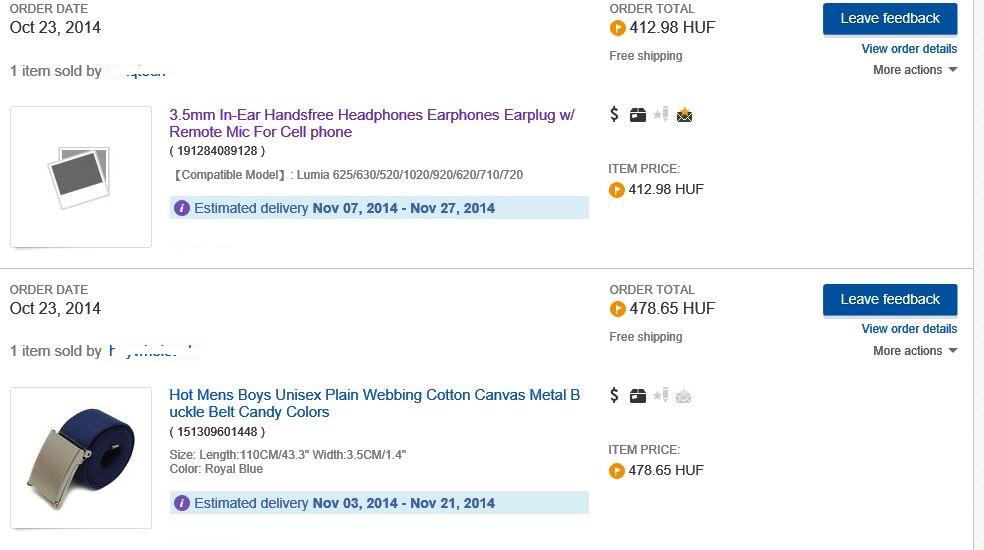Leave feedback for the headphones order
Screen dimensions: 984x550
[x=889, y=18]
